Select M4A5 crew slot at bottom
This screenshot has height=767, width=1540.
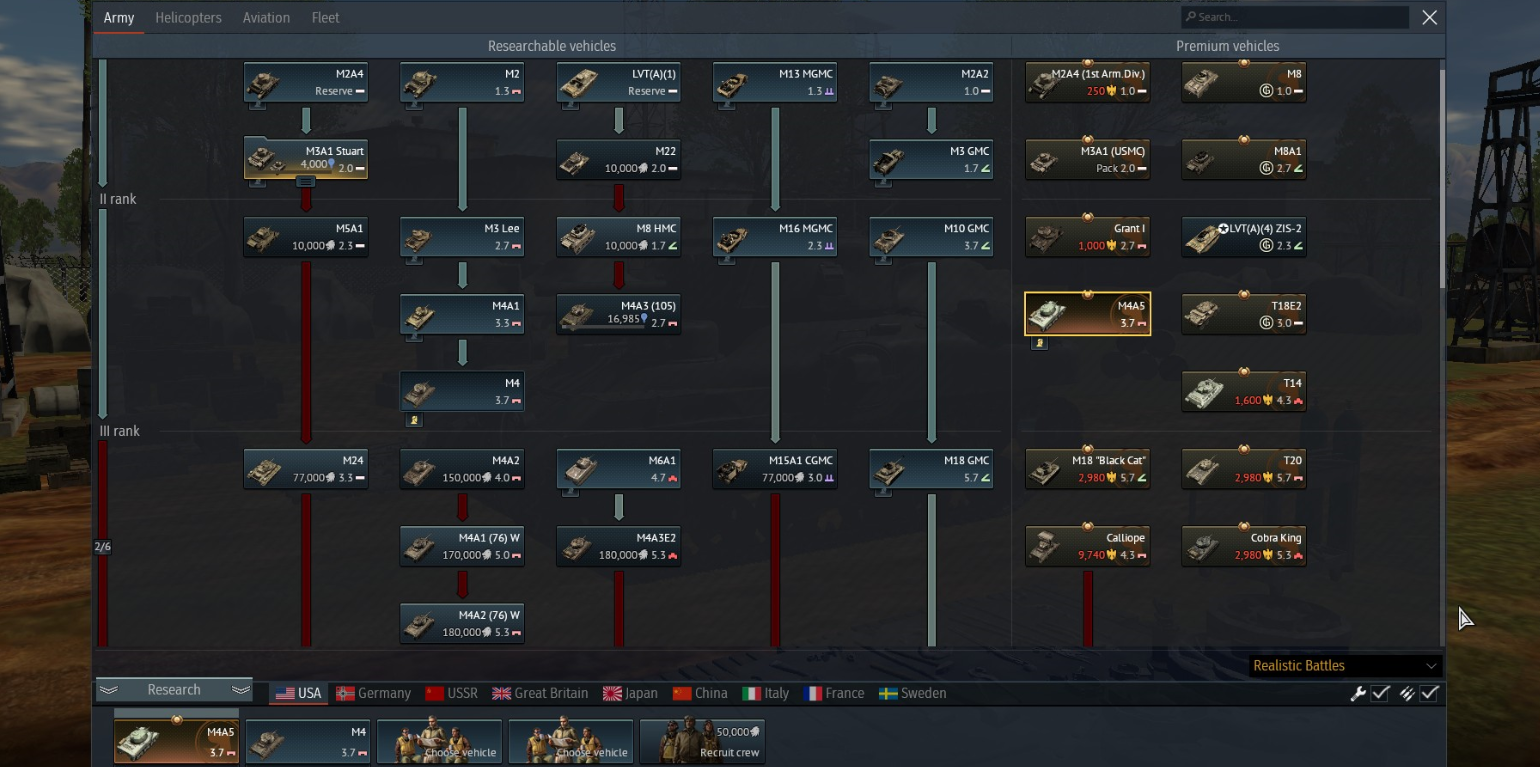tap(176, 742)
